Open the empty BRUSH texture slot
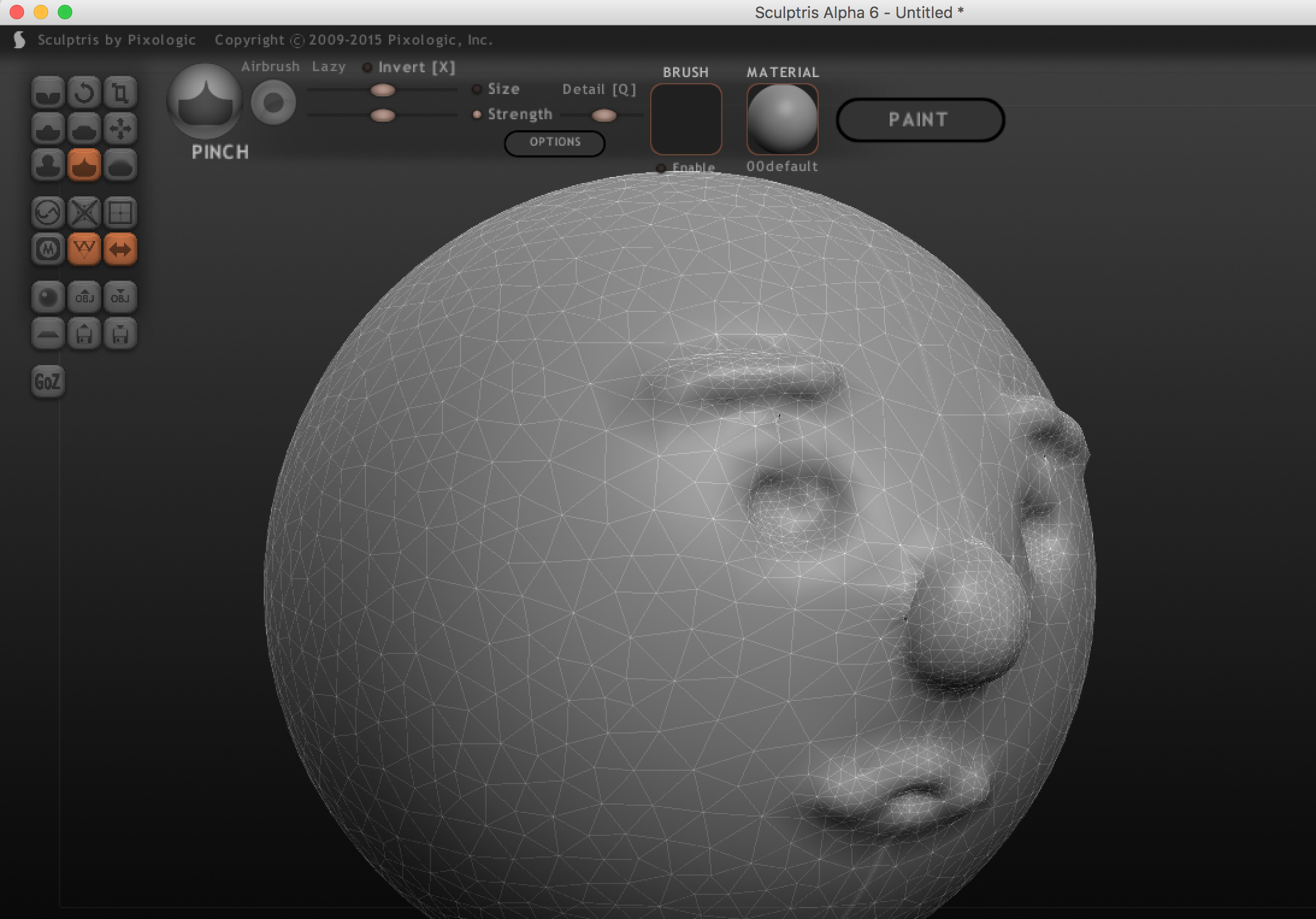The image size is (1316, 919). (686, 119)
